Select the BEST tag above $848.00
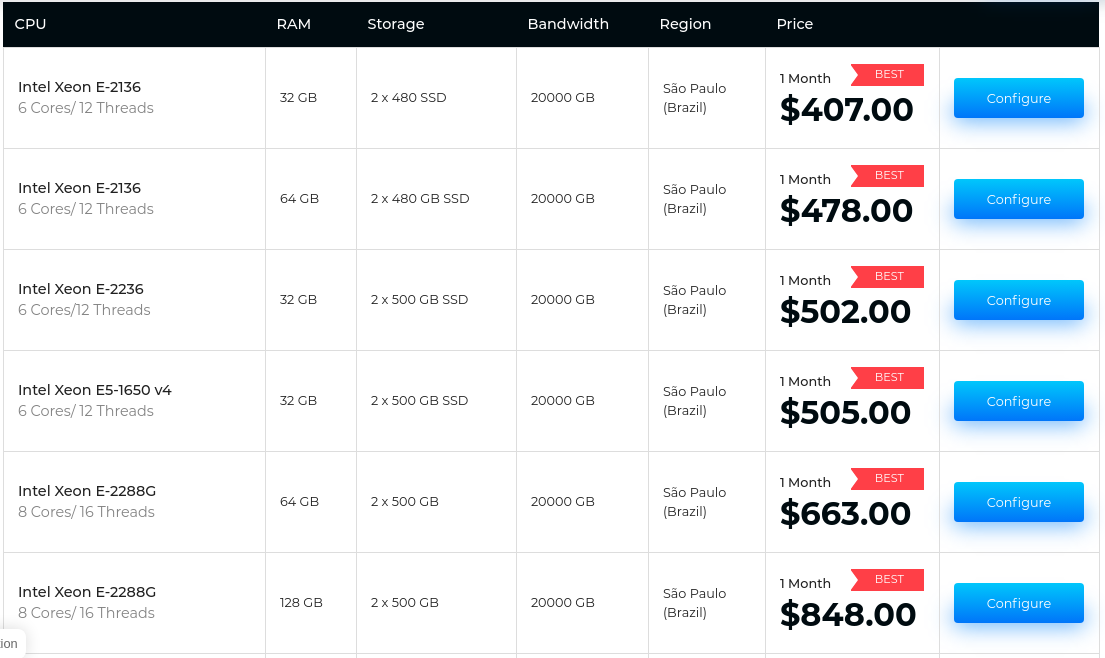The width and height of the screenshot is (1105, 658). [888, 580]
